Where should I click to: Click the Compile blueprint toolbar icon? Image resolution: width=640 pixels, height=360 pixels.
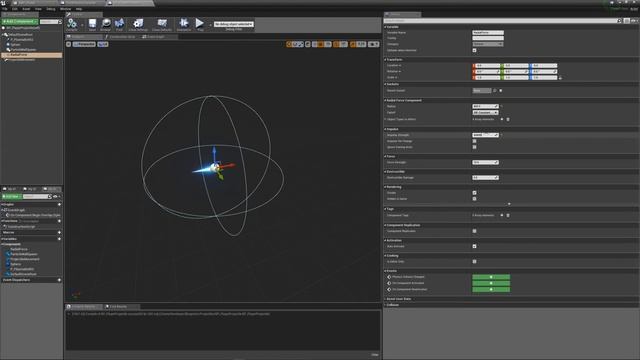[x=72, y=24]
